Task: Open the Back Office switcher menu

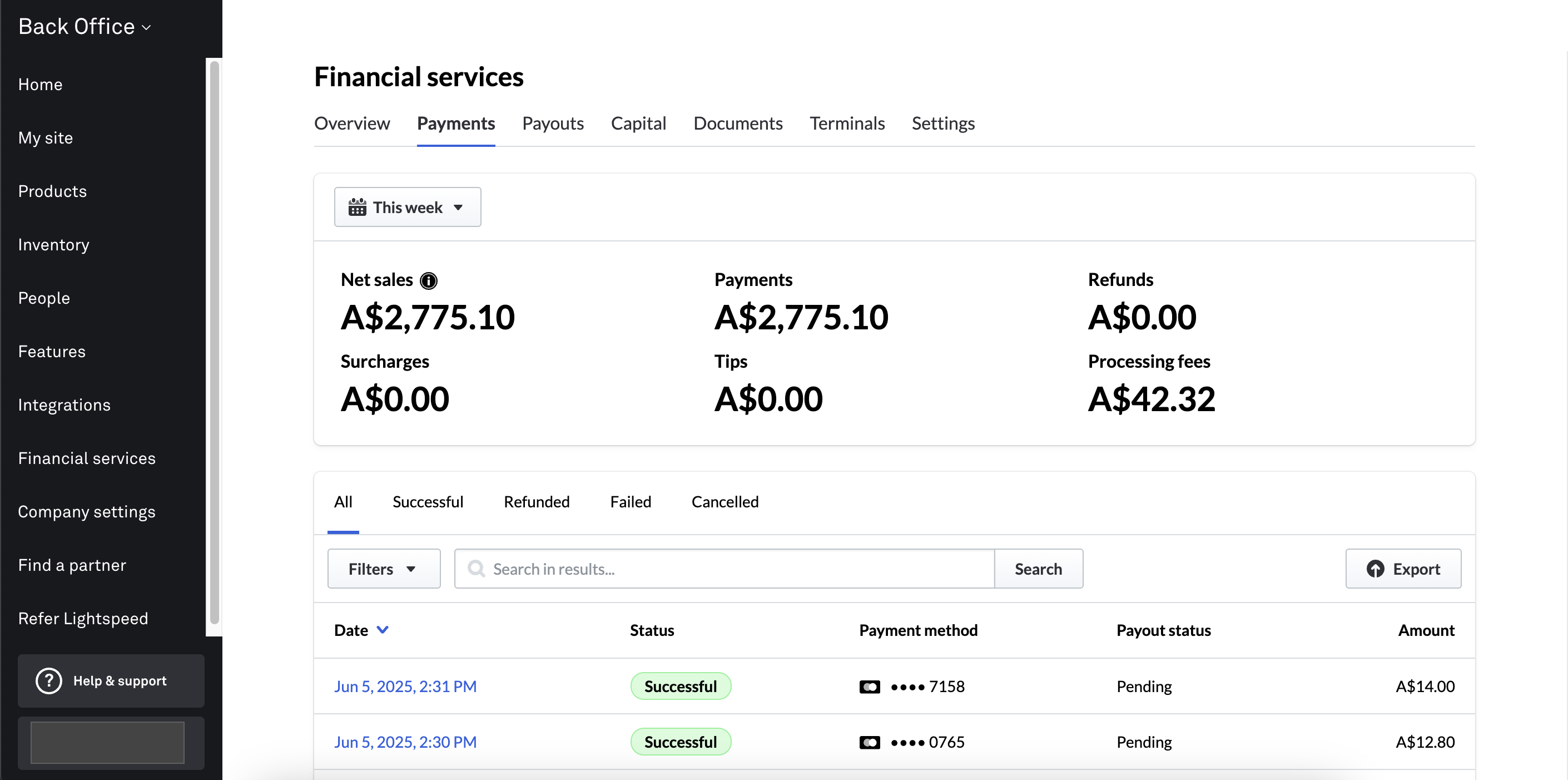Action: 85,27
